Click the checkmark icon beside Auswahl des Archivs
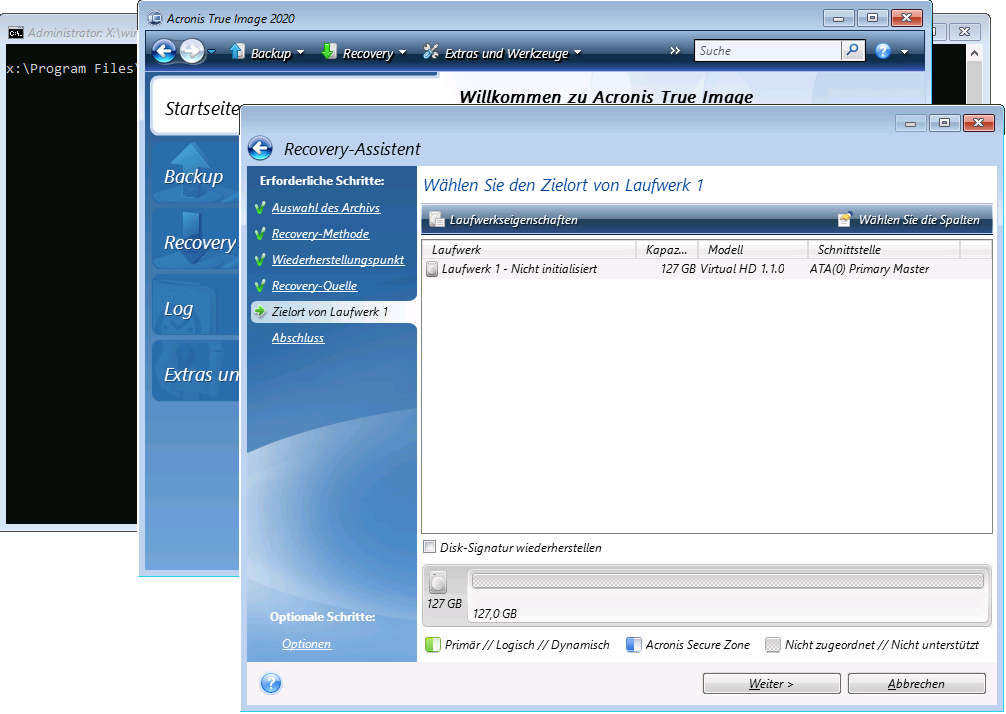This screenshot has width=1006, height=714. 260,208
